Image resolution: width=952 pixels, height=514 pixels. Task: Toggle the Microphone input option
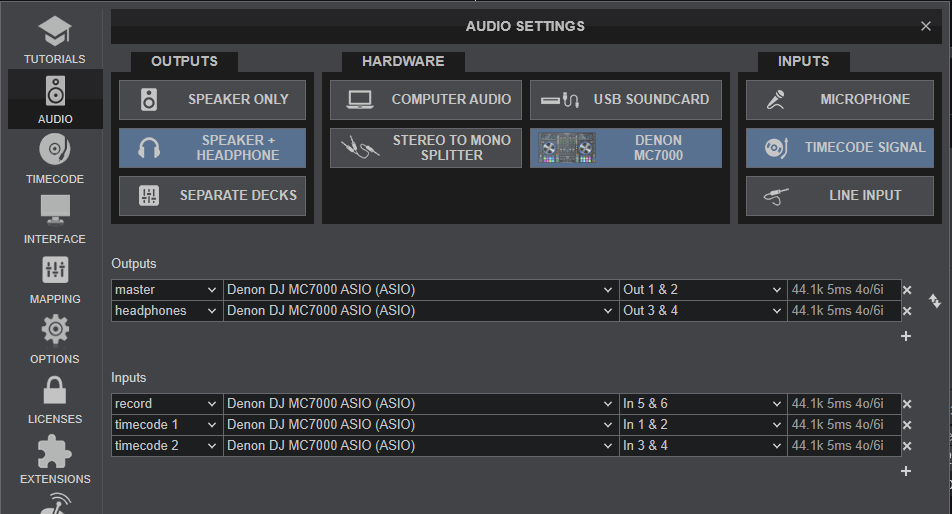(838, 100)
